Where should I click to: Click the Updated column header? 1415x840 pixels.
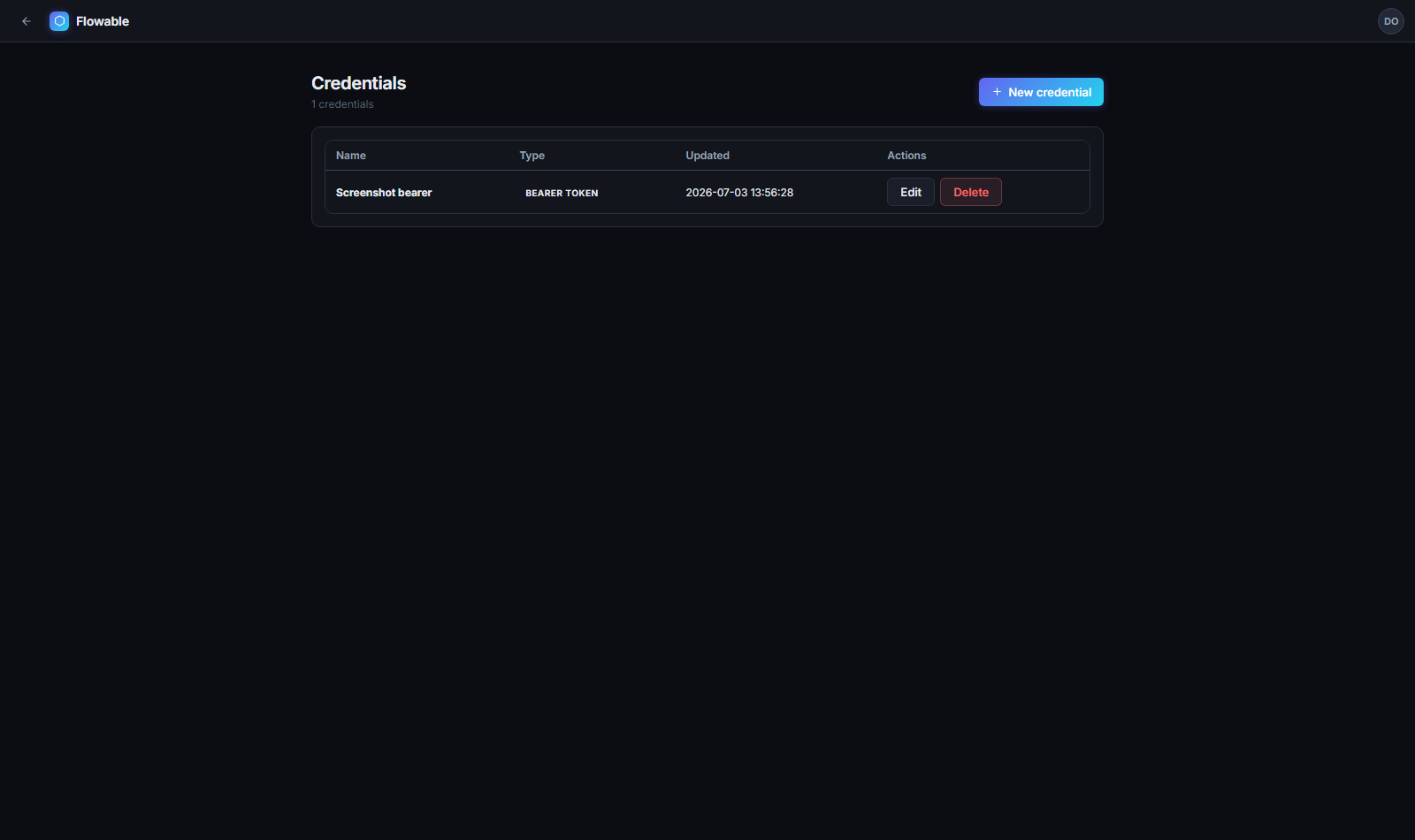point(707,156)
